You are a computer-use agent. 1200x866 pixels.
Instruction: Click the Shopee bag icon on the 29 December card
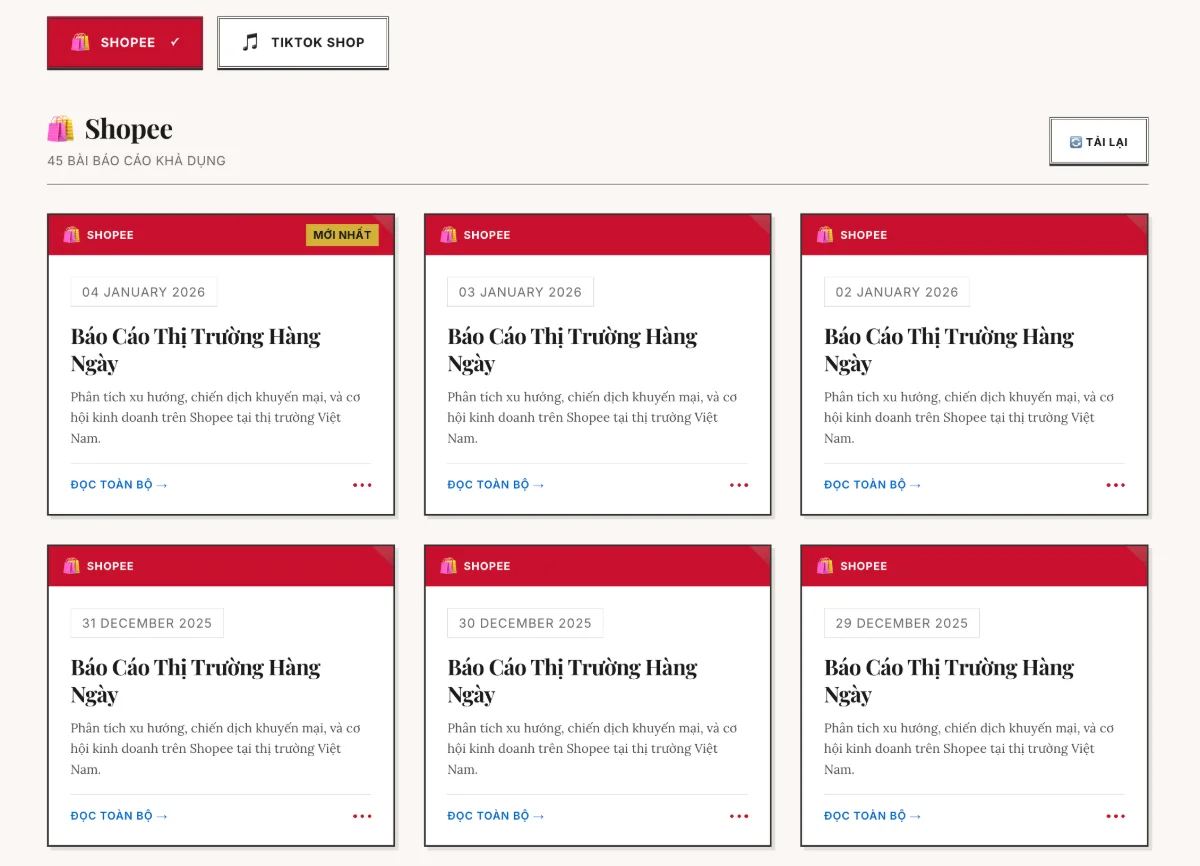(825, 566)
